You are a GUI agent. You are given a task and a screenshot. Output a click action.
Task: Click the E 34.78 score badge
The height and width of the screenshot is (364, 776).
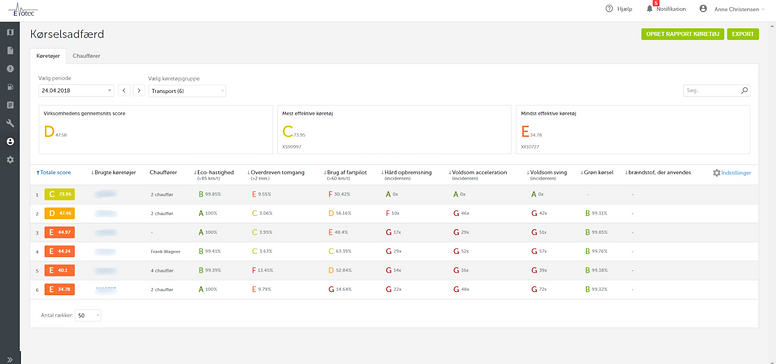pyautogui.click(x=60, y=289)
